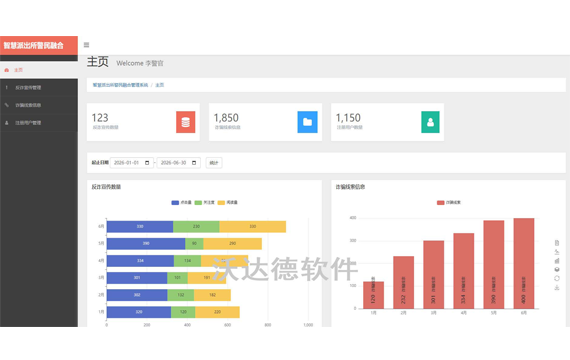
Task: Click blue 334 segment in 4月 bar
Action: coord(140,261)
